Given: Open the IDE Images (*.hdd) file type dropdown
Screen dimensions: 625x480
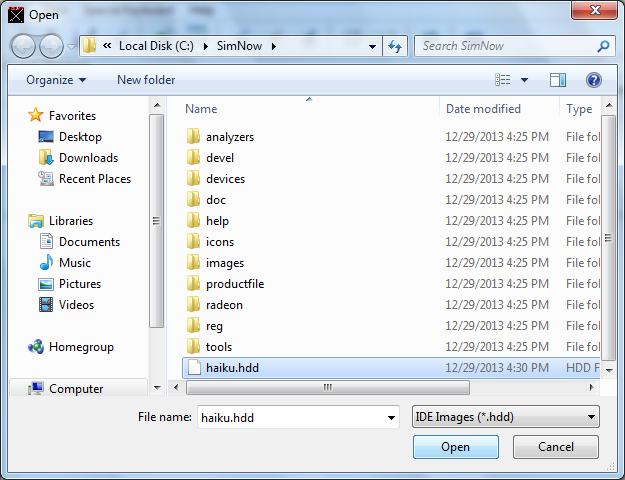Looking at the screenshot, I should click(x=505, y=417).
